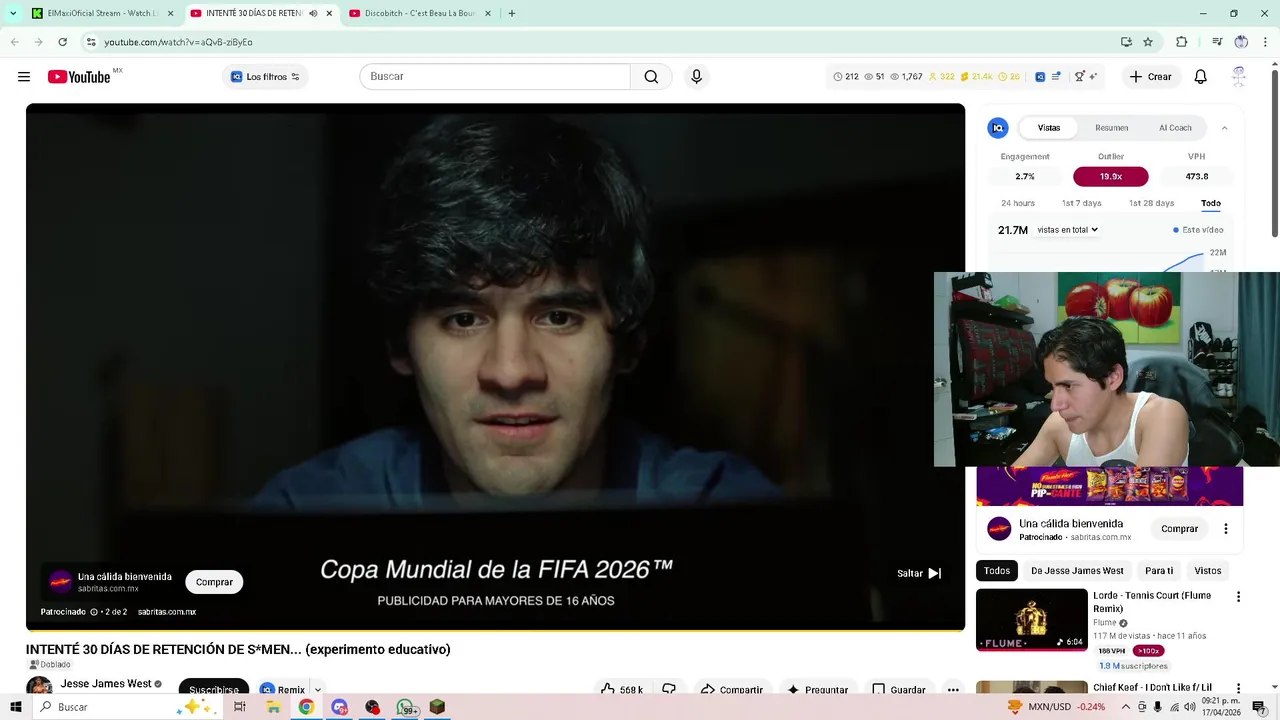
Task: Dislike the video with thumbs-down icon
Action: point(669,689)
